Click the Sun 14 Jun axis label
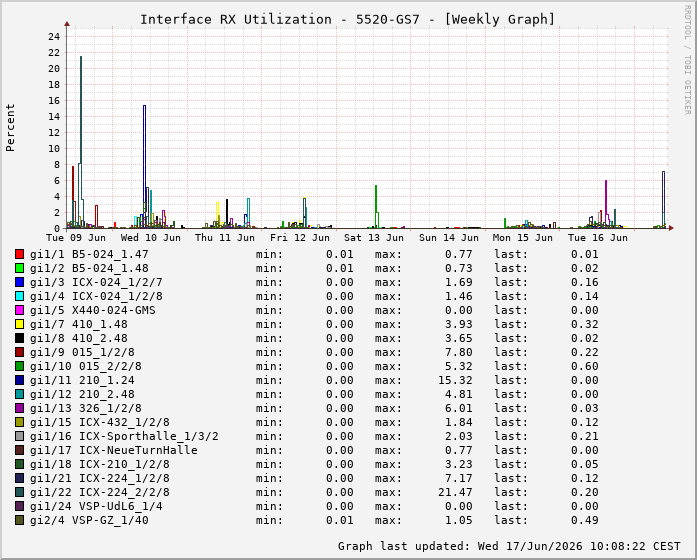697x560 pixels. point(449,238)
